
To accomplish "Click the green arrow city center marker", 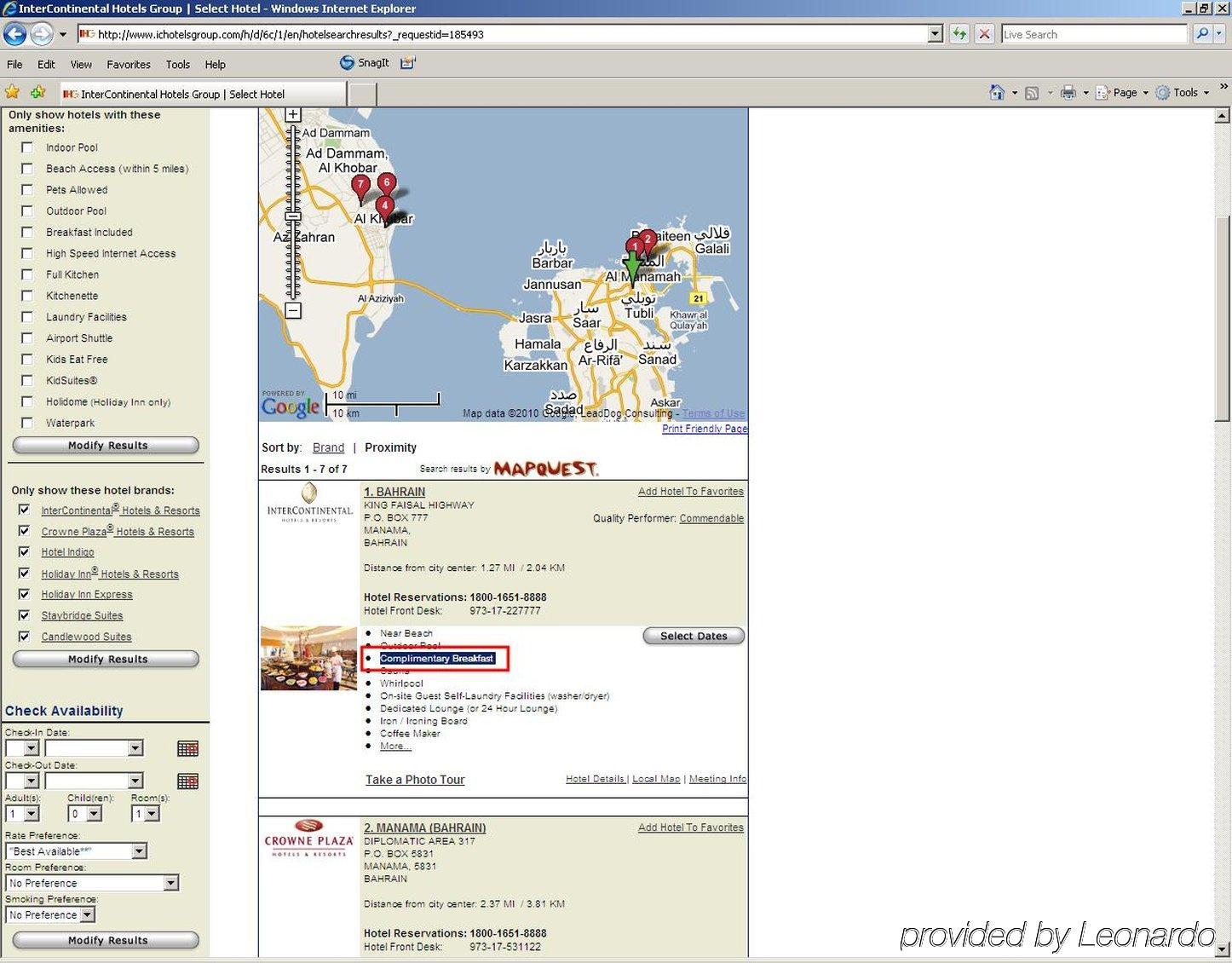I will click(632, 268).
